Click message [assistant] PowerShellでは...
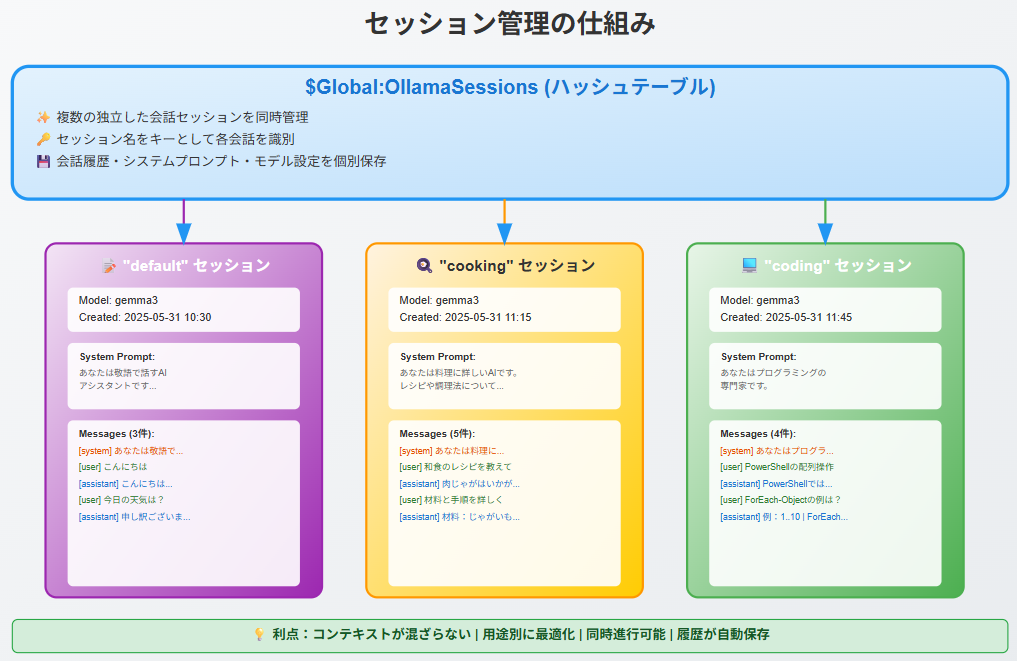 pyautogui.click(x=776, y=484)
